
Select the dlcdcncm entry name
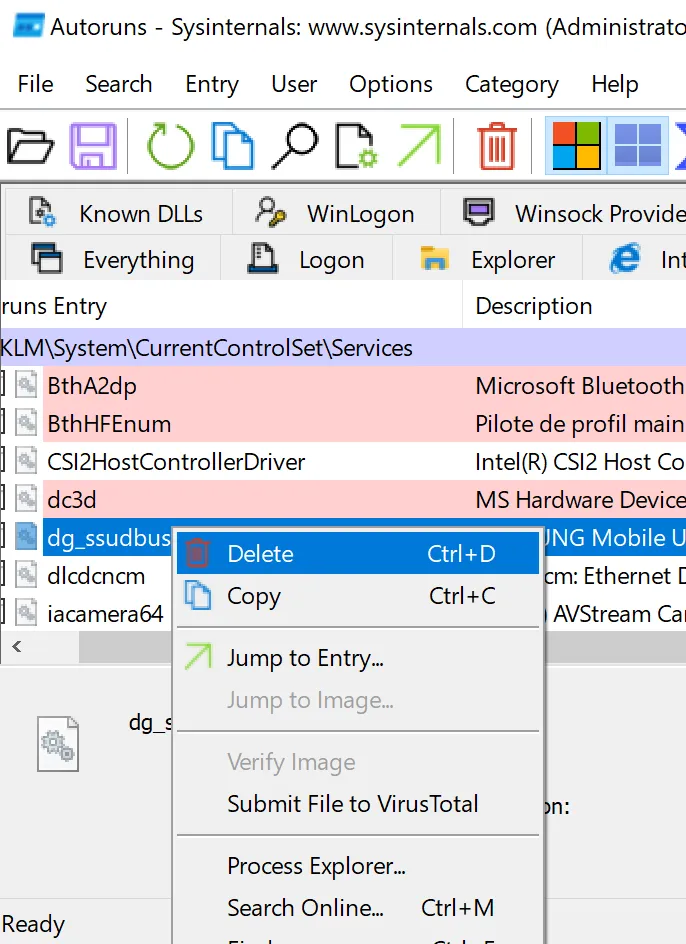pos(96,576)
